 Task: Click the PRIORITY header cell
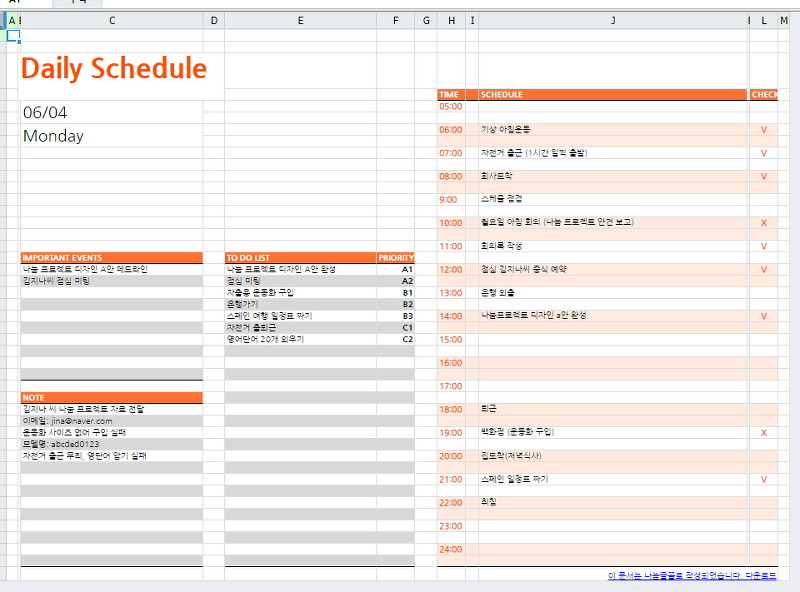pyautogui.click(x=395, y=258)
